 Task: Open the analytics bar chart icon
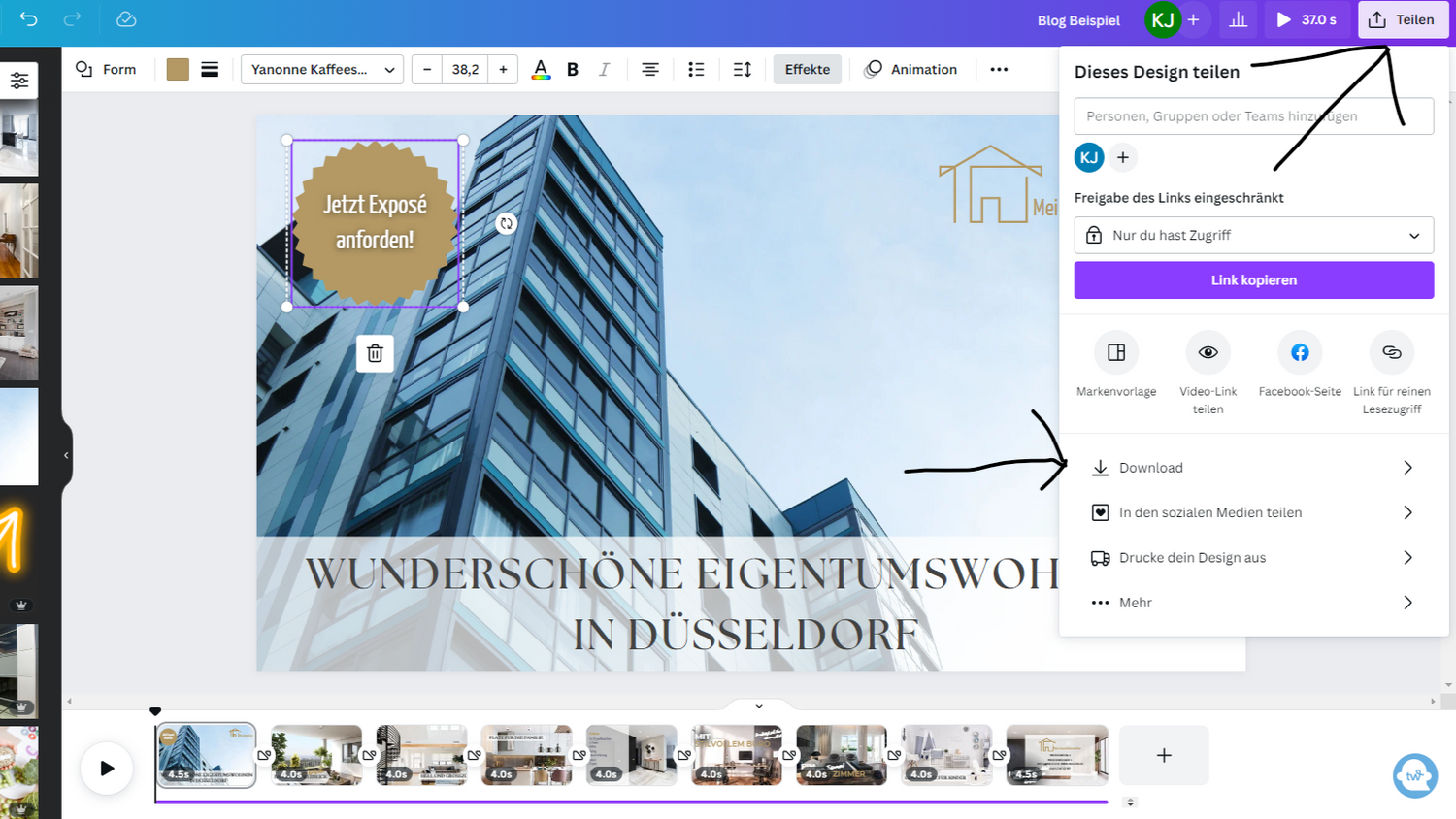point(1238,19)
